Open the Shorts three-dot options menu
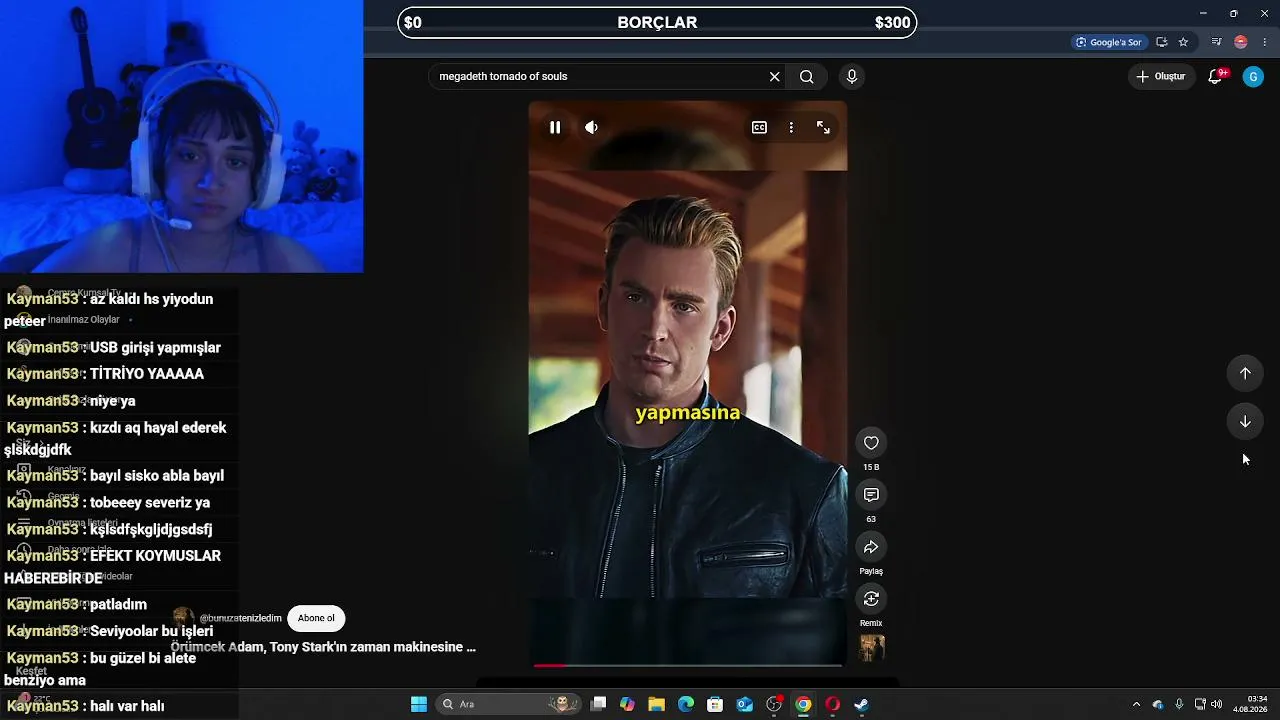Screen dimensions: 1280x720 pyautogui.click(x=791, y=127)
